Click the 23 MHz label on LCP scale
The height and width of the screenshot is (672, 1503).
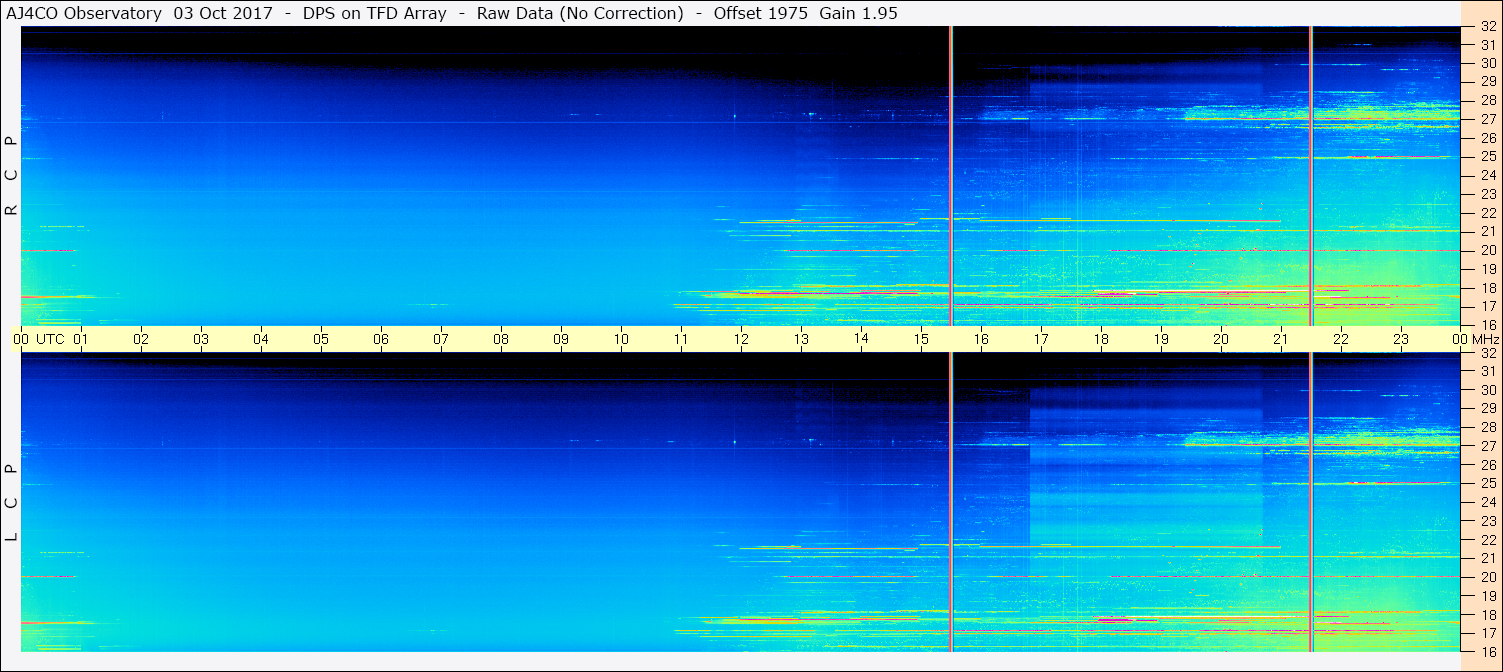[x=1487, y=521]
